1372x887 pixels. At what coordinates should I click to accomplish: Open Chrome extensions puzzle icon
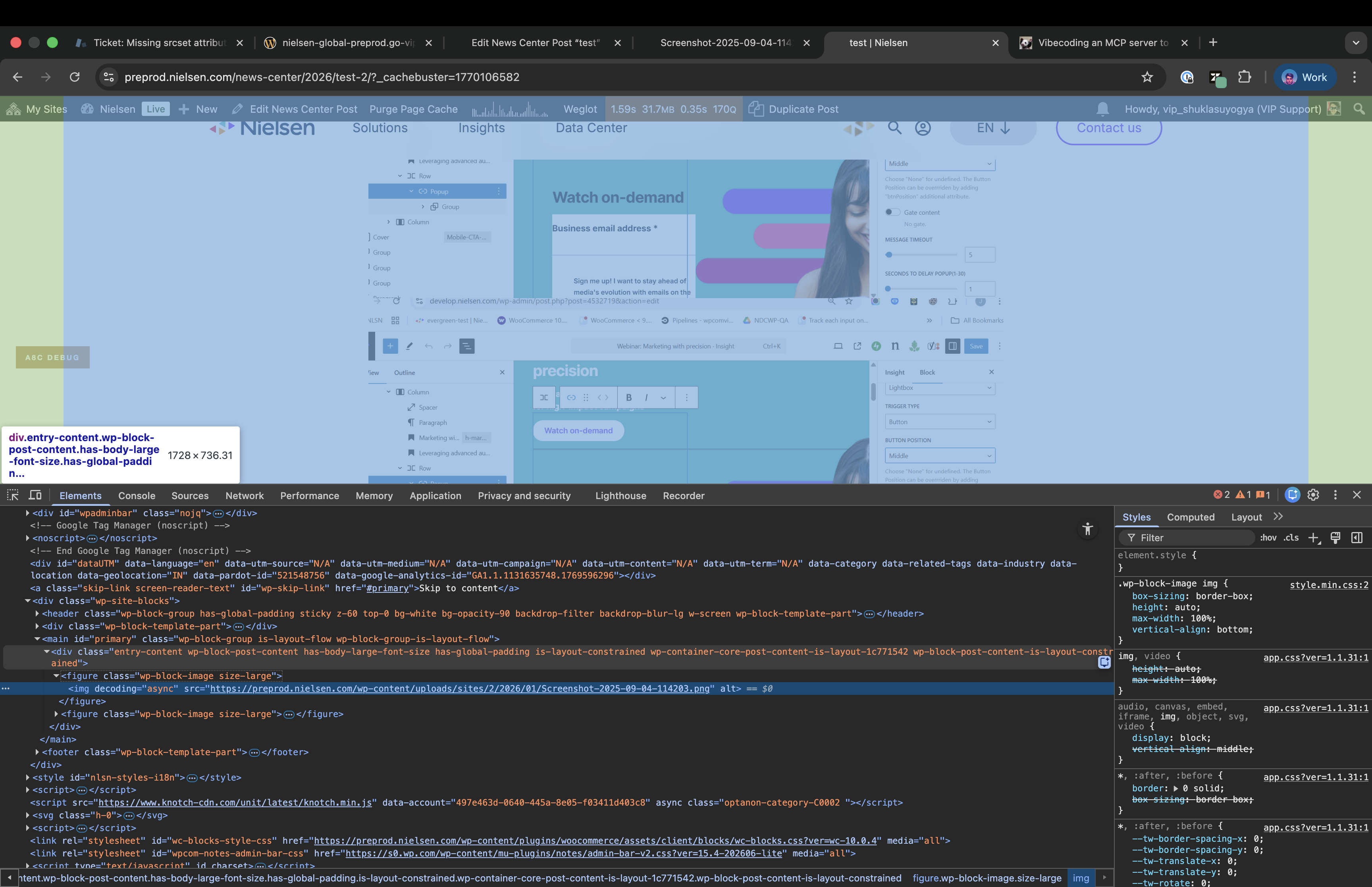coord(1245,77)
